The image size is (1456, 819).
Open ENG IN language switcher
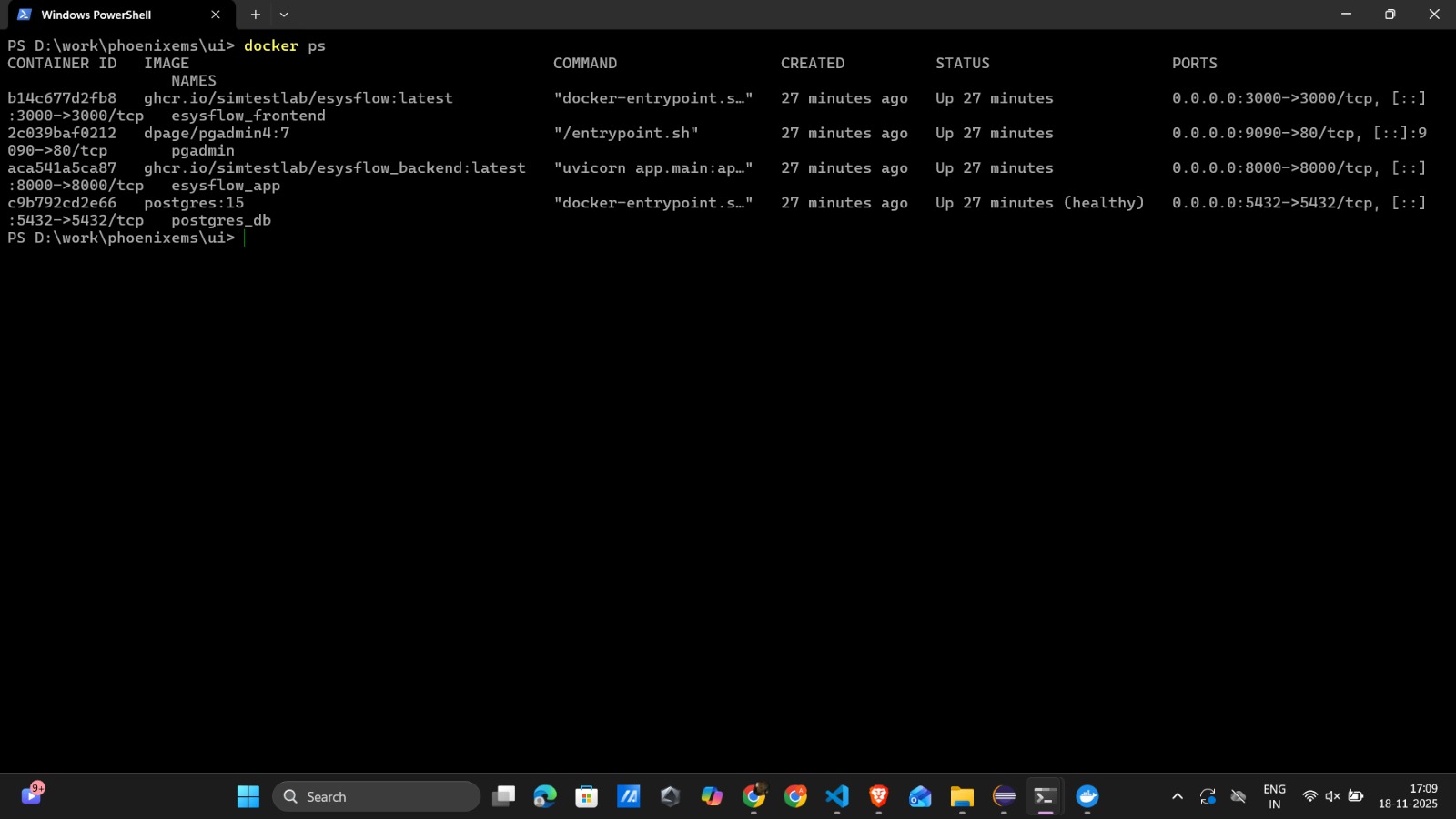click(1274, 796)
